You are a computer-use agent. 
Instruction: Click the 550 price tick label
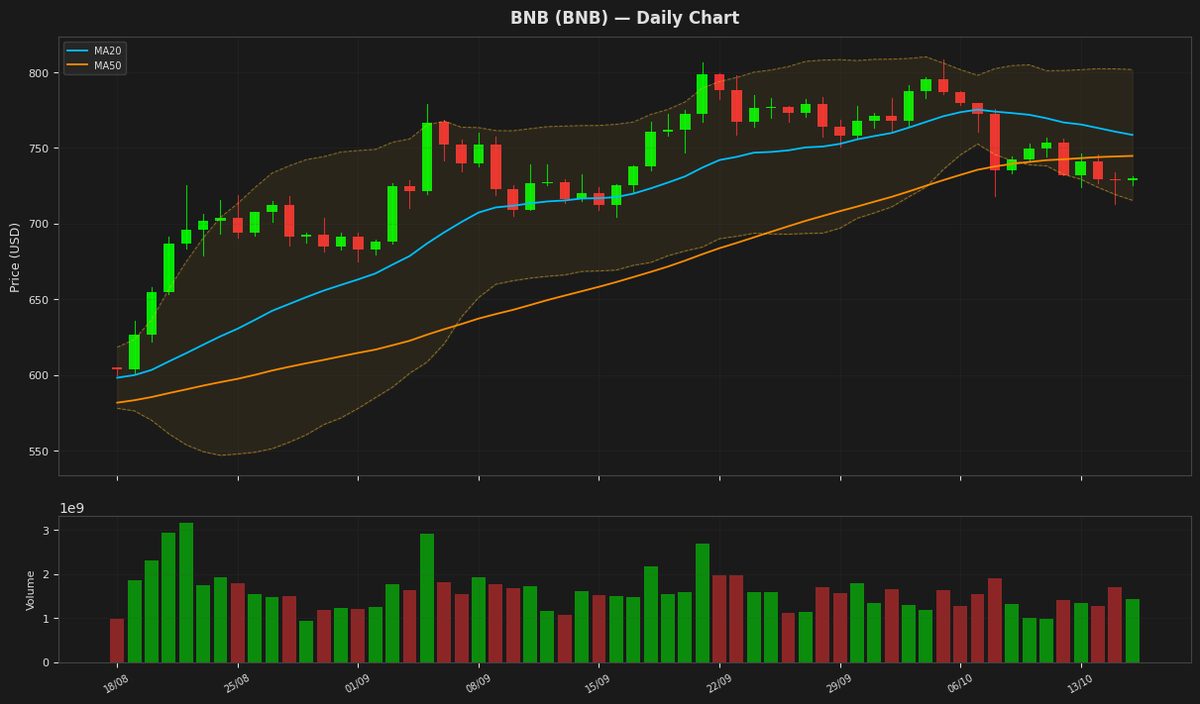39,452
